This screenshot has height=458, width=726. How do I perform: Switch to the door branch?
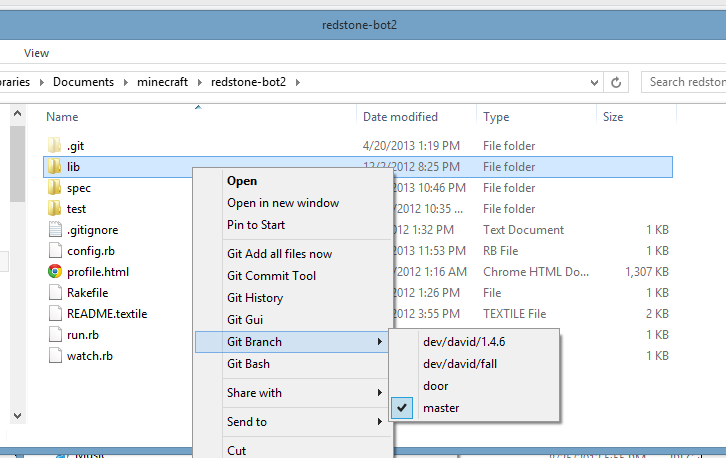[x=474, y=386]
